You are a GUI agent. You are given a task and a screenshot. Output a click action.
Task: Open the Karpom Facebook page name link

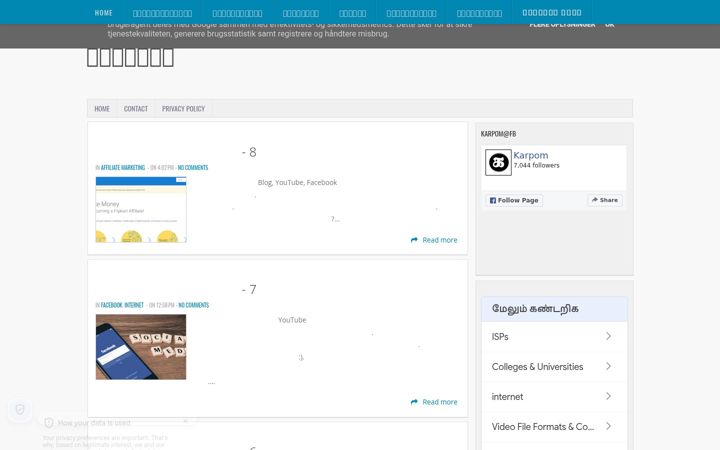[531, 155]
